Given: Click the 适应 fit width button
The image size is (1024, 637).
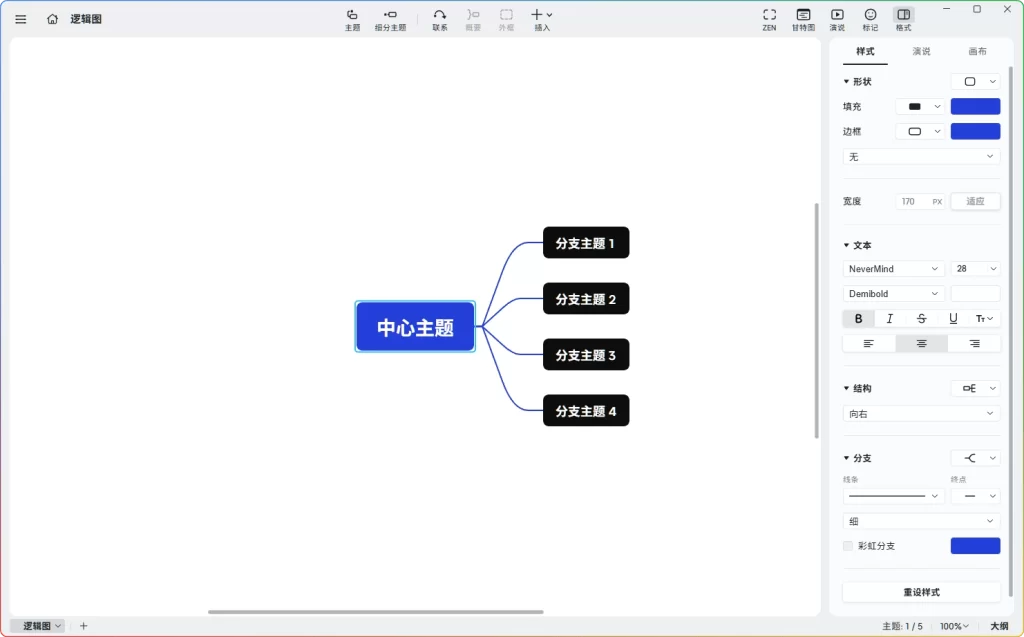Looking at the screenshot, I should (x=974, y=201).
